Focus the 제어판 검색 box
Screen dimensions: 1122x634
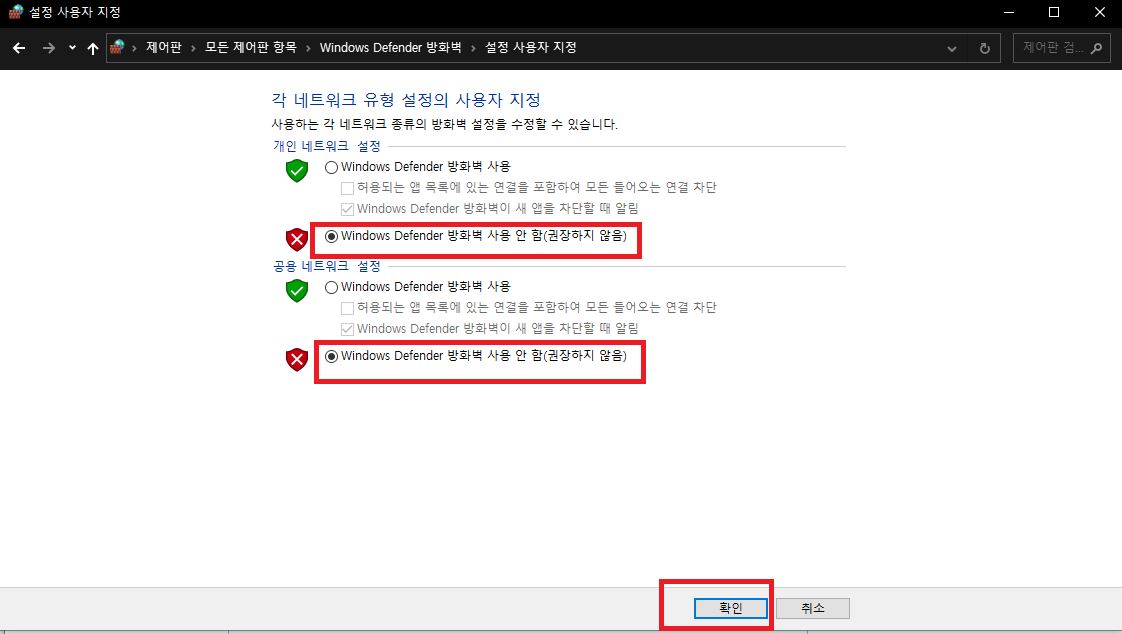coord(1062,48)
